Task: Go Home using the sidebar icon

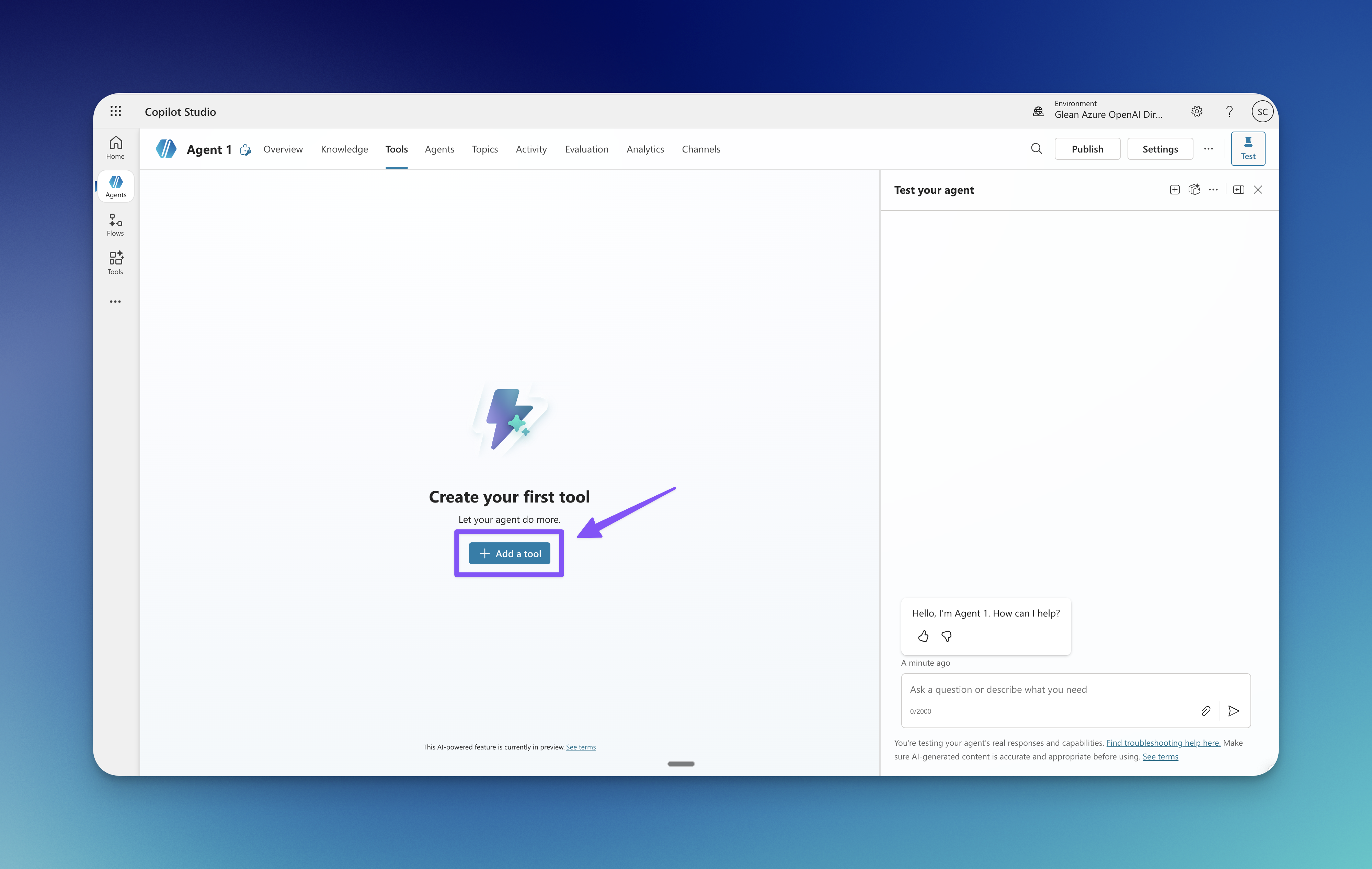Action: 115,147
